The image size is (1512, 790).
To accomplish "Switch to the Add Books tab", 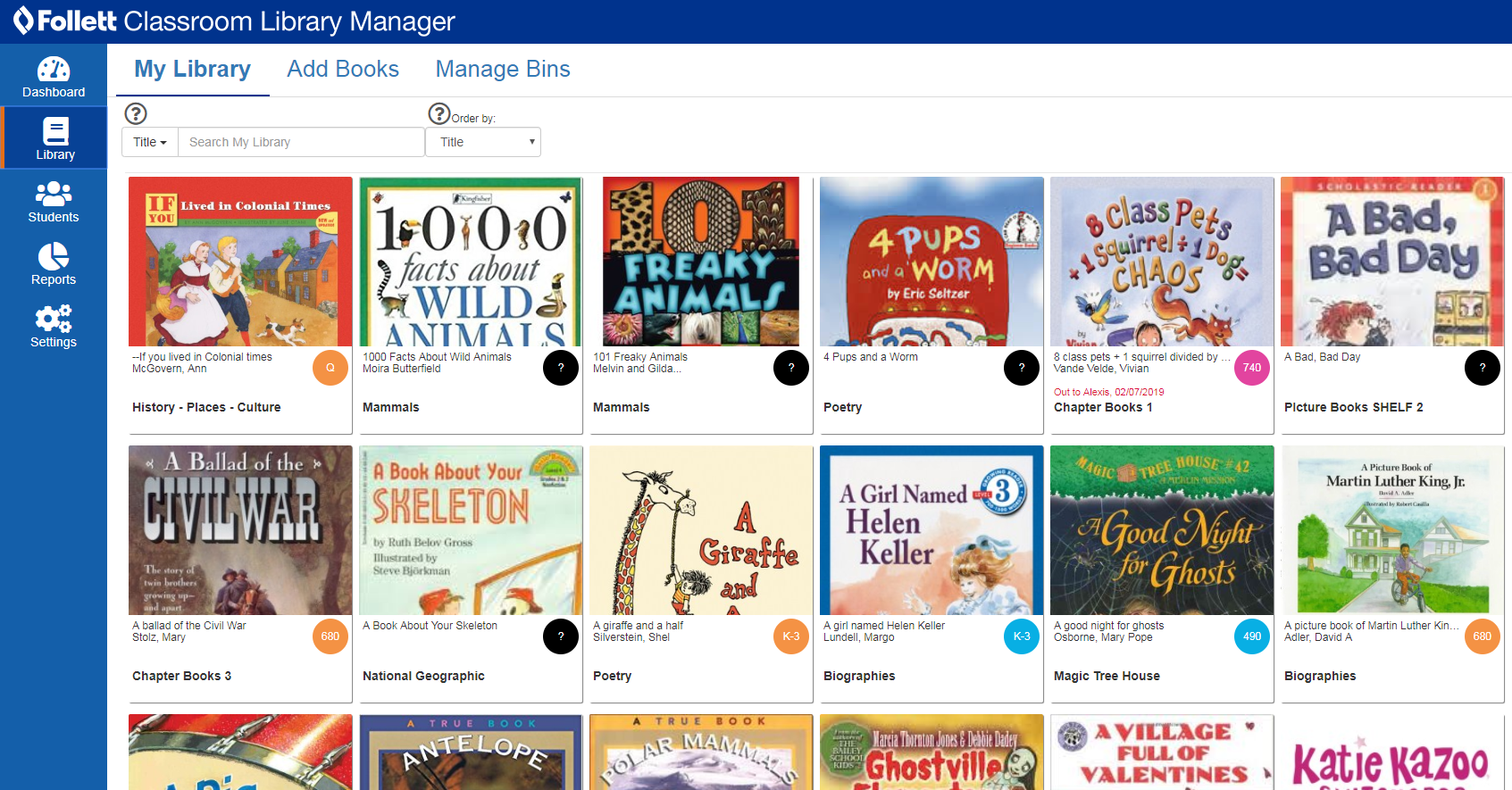I will click(x=343, y=69).
